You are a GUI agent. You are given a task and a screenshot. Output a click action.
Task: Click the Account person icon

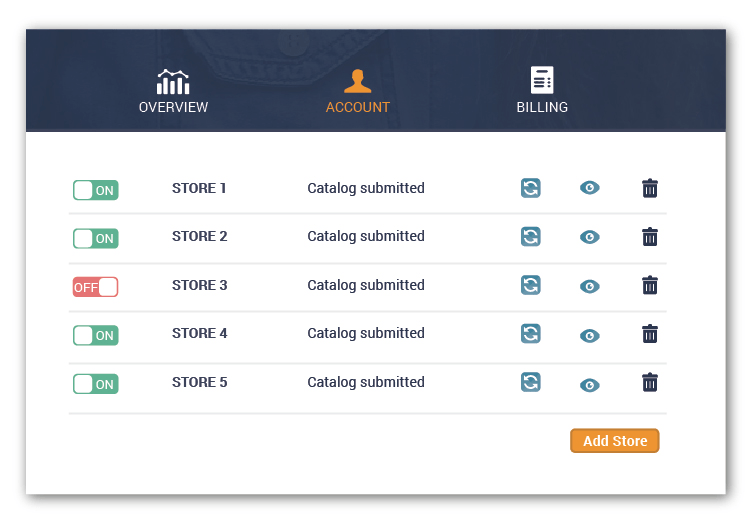[358, 81]
